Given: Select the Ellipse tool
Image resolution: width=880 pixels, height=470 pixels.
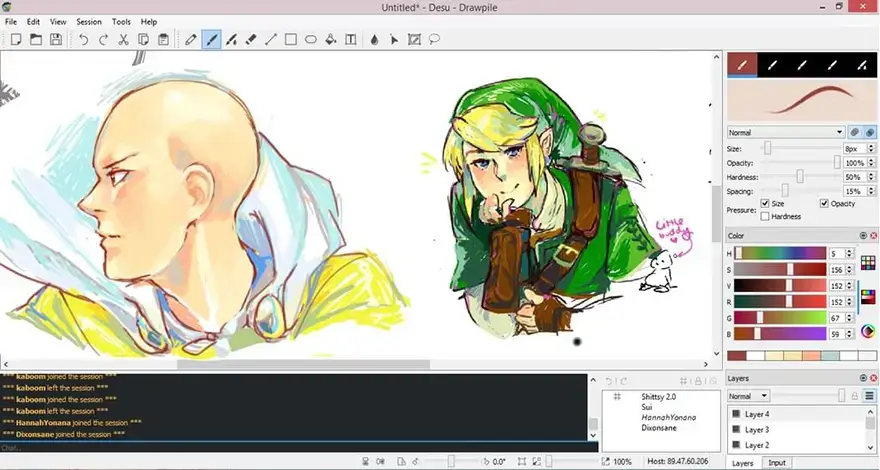Looking at the screenshot, I should pos(310,39).
